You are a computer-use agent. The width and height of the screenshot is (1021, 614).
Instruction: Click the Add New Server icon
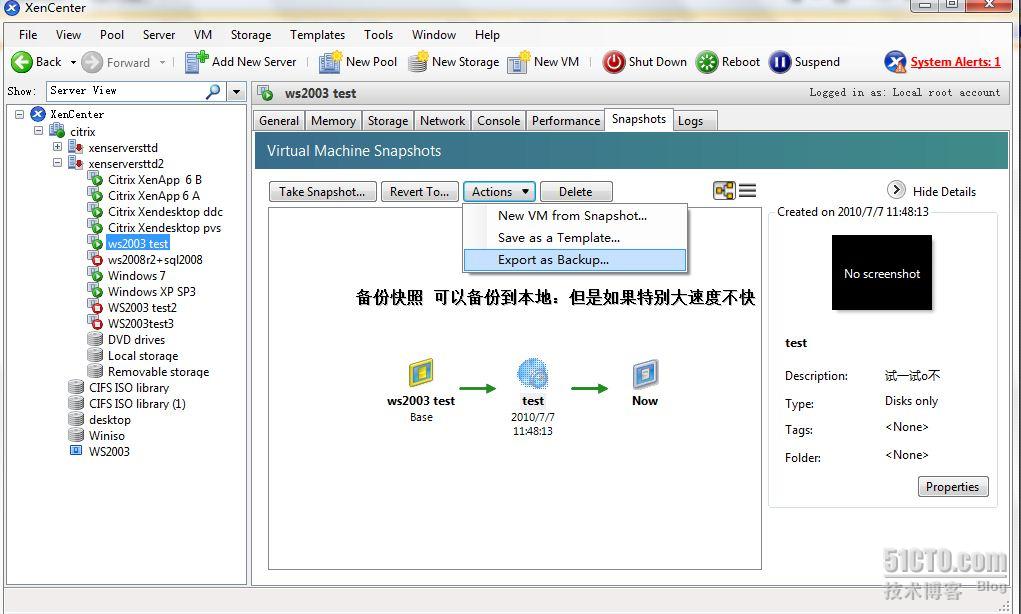pos(196,62)
